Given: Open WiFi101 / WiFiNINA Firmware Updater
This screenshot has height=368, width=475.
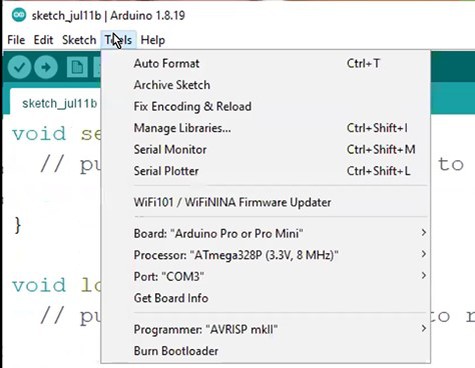Looking at the screenshot, I should point(265,202).
